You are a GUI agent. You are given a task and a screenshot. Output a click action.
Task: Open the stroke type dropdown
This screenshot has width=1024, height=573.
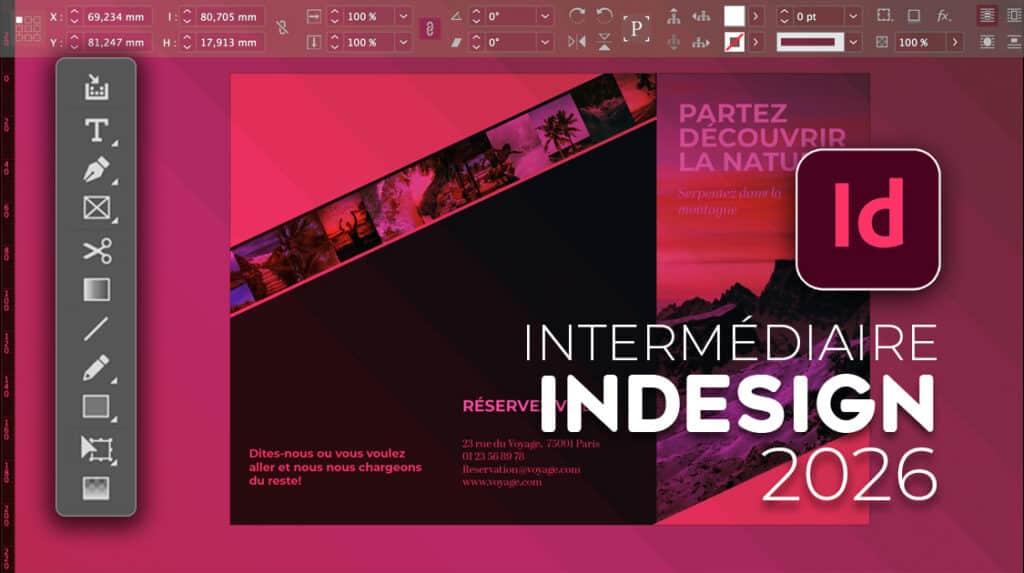click(853, 42)
